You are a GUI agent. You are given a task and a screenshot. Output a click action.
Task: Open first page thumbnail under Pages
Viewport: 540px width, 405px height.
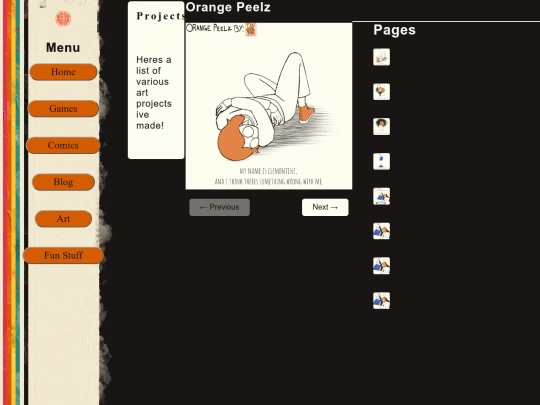pyautogui.click(x=382, y=57)
